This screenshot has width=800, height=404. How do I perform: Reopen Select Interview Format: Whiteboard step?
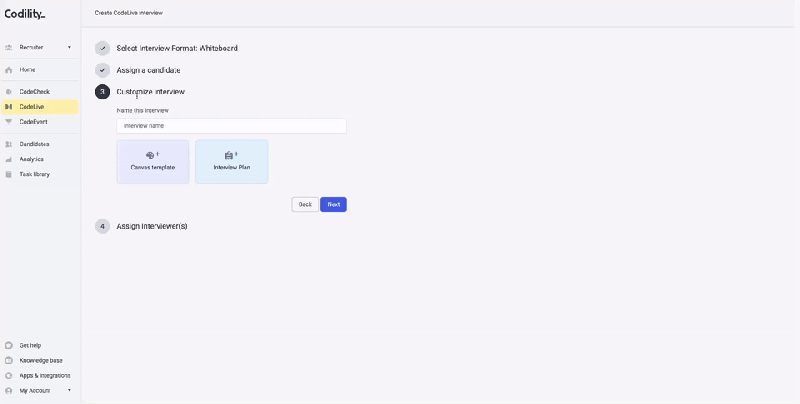pyautogui.click(x=177, y=48)
